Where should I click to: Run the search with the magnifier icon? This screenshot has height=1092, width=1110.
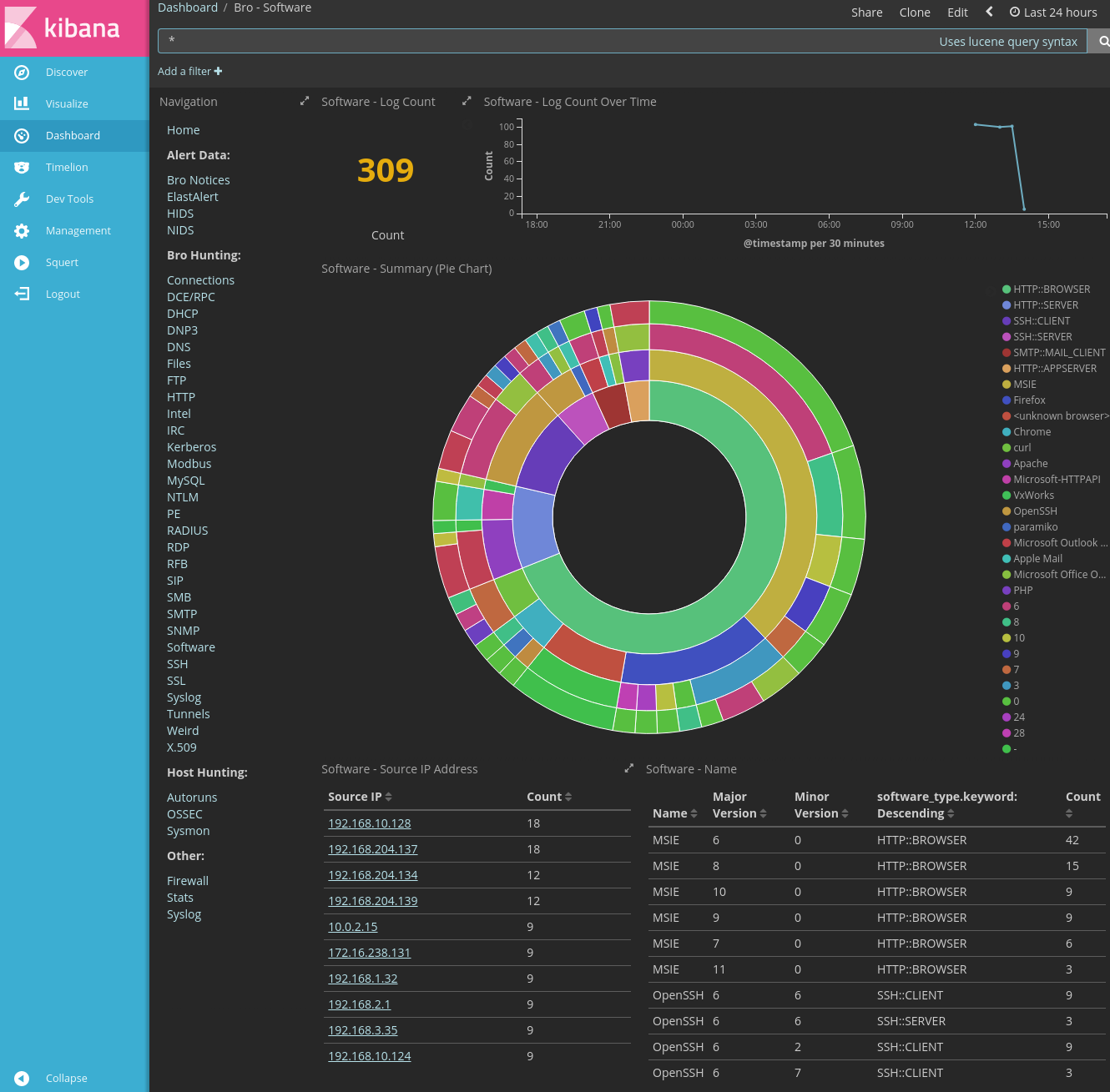click(1103, 41)
